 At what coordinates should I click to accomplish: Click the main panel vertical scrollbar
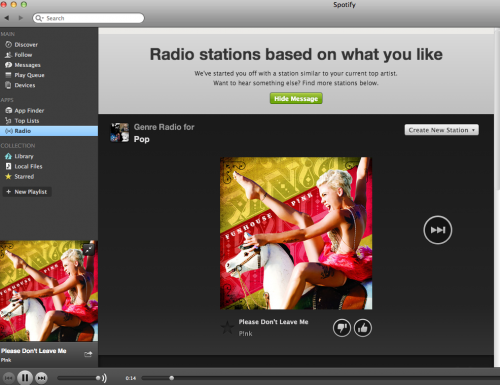(x=497, y=110)
